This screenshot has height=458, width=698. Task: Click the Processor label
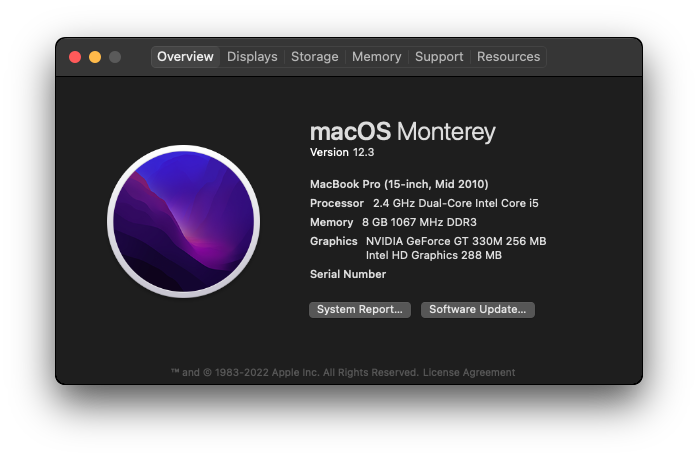click(x=337, y=203)
